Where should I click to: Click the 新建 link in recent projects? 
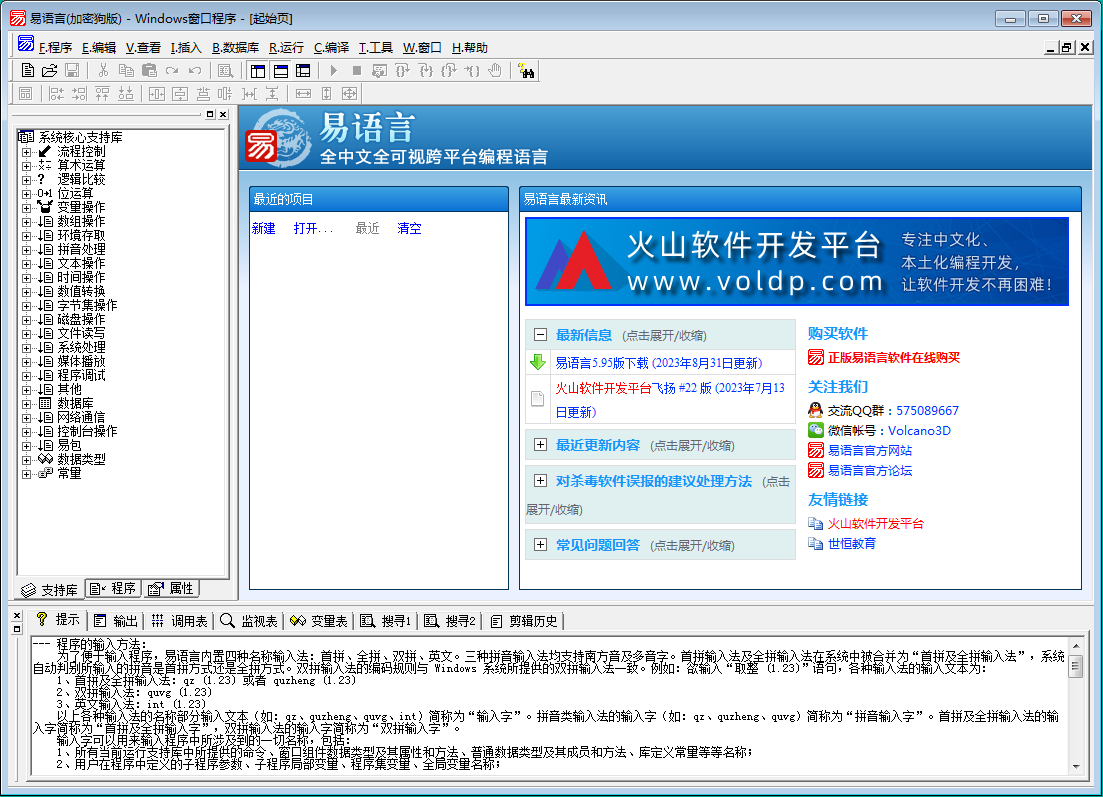tap(263, 228)
